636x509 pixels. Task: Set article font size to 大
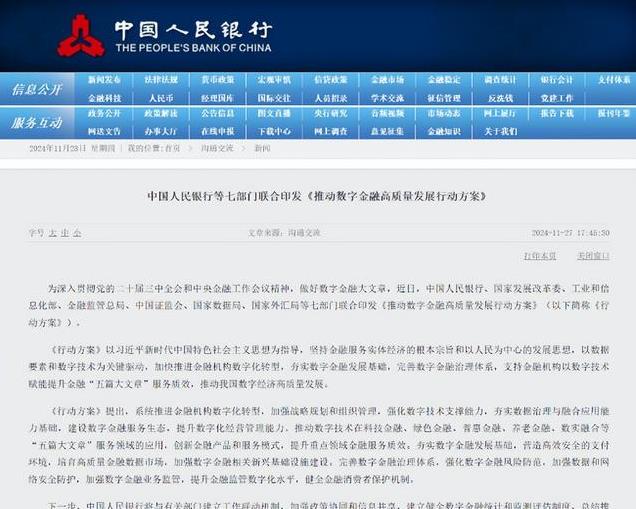[x=54, y=233]
